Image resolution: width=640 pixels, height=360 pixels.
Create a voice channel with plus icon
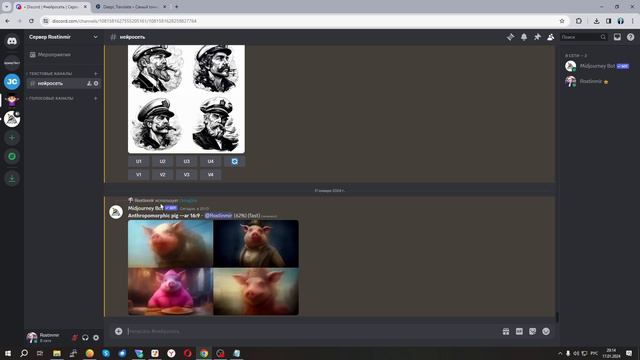tap(96, 98)
